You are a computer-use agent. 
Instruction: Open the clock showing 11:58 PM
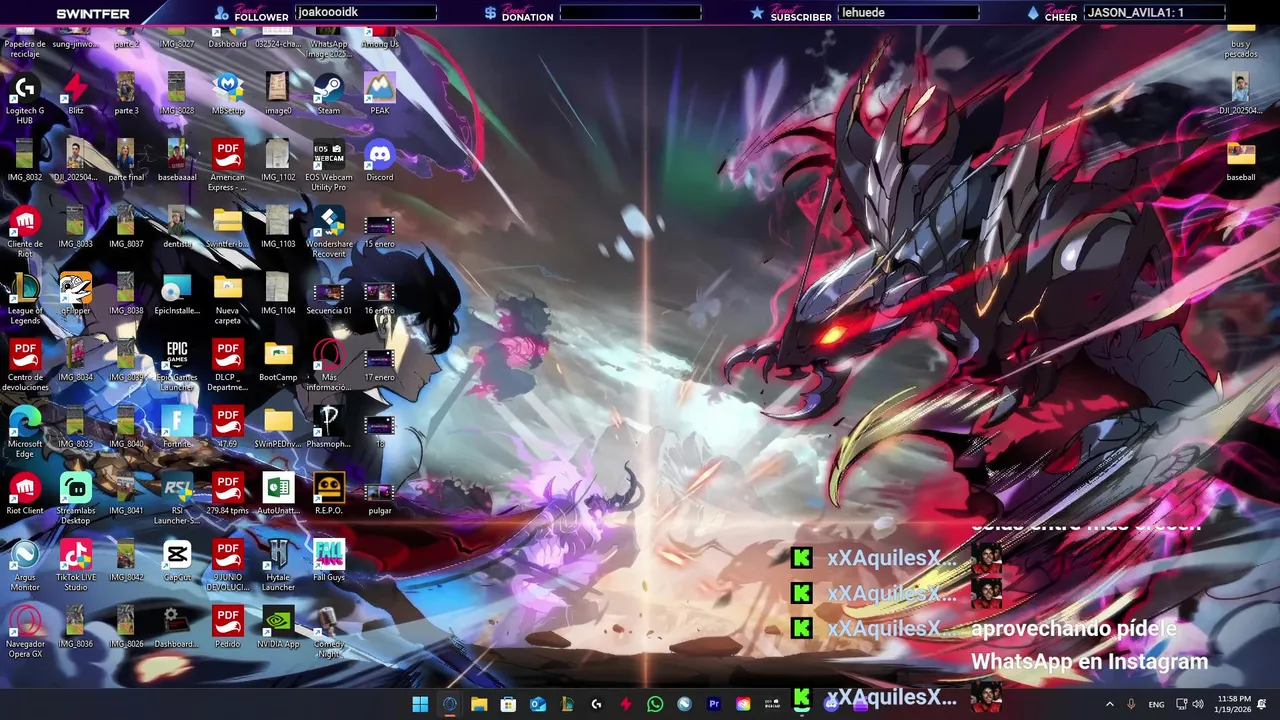(1233, 704)
